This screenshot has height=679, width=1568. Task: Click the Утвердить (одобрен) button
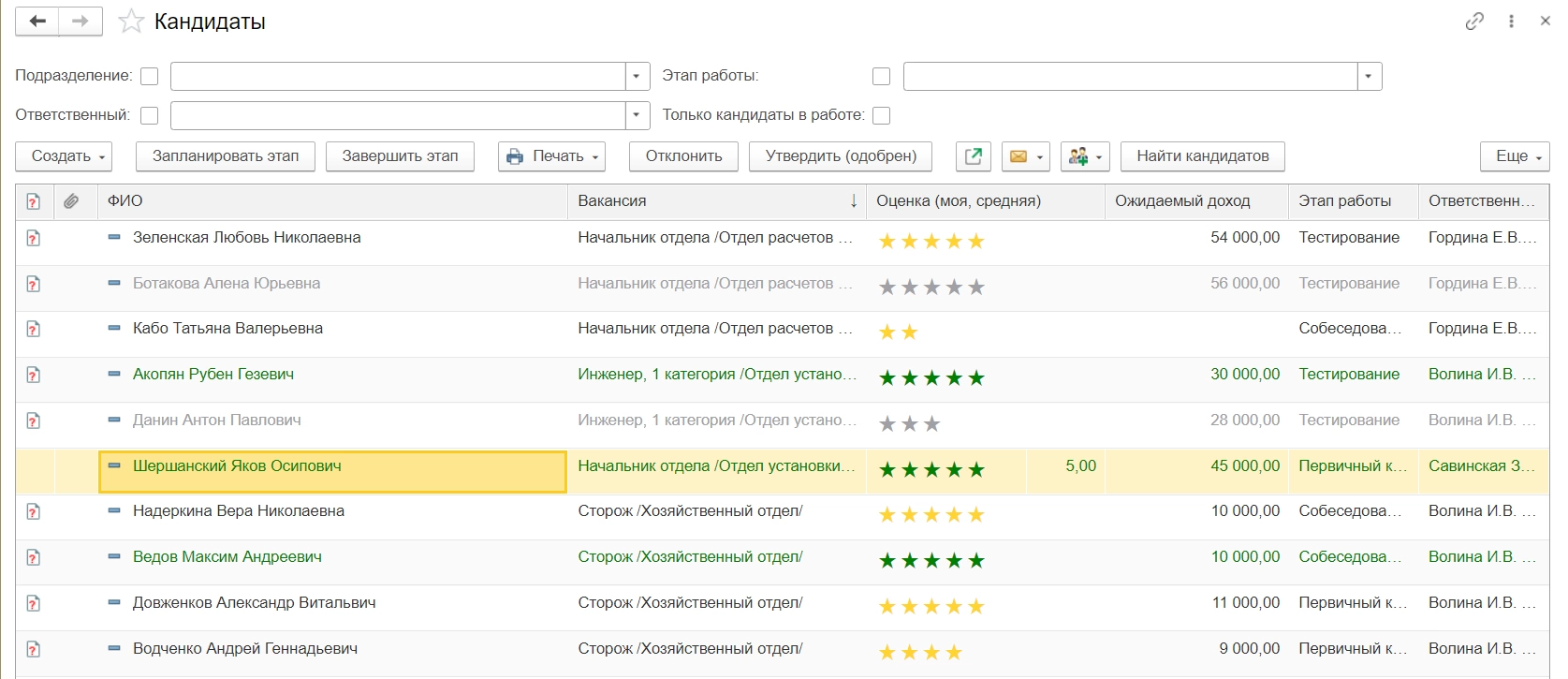840,156
